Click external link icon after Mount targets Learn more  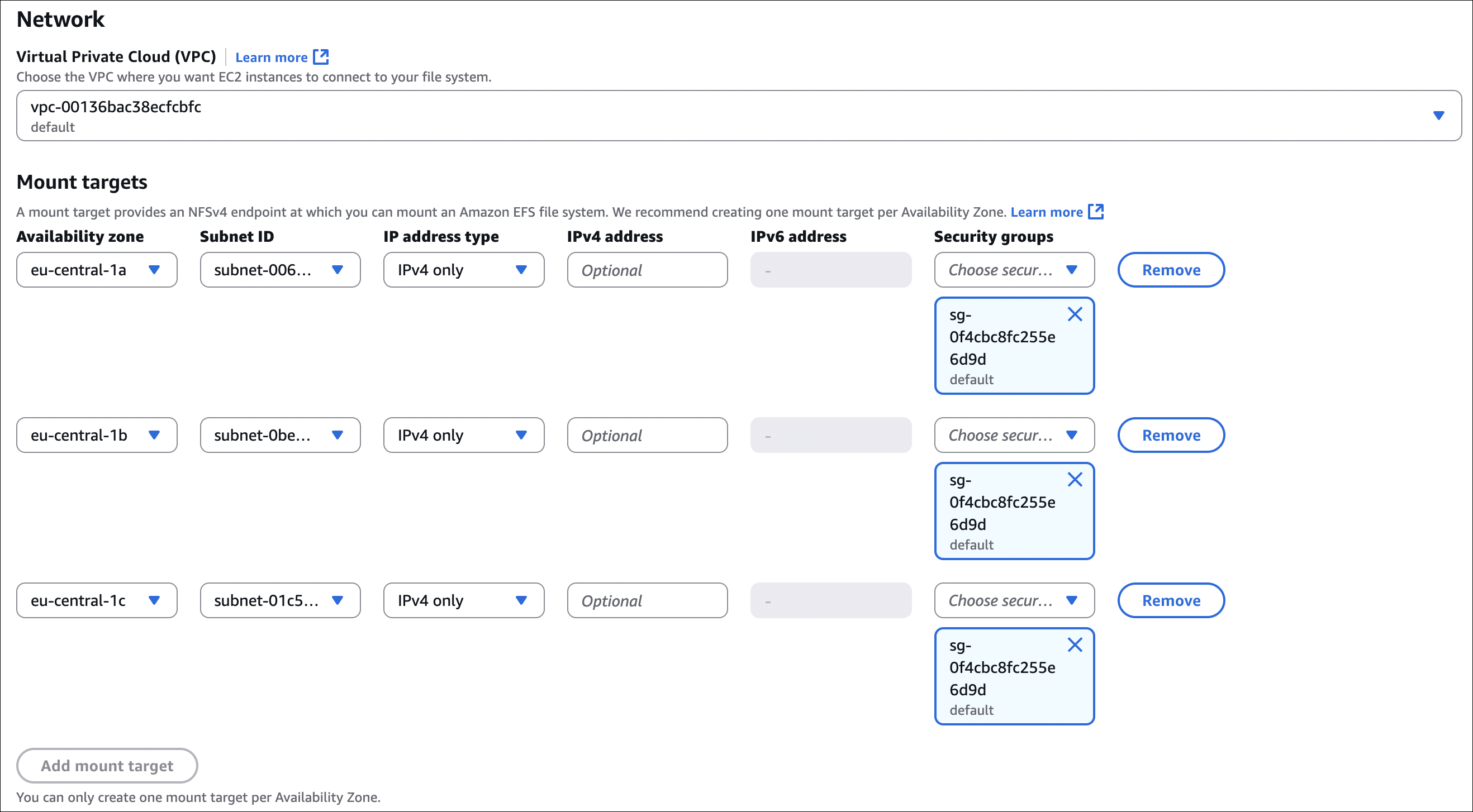click(1095, 212)
